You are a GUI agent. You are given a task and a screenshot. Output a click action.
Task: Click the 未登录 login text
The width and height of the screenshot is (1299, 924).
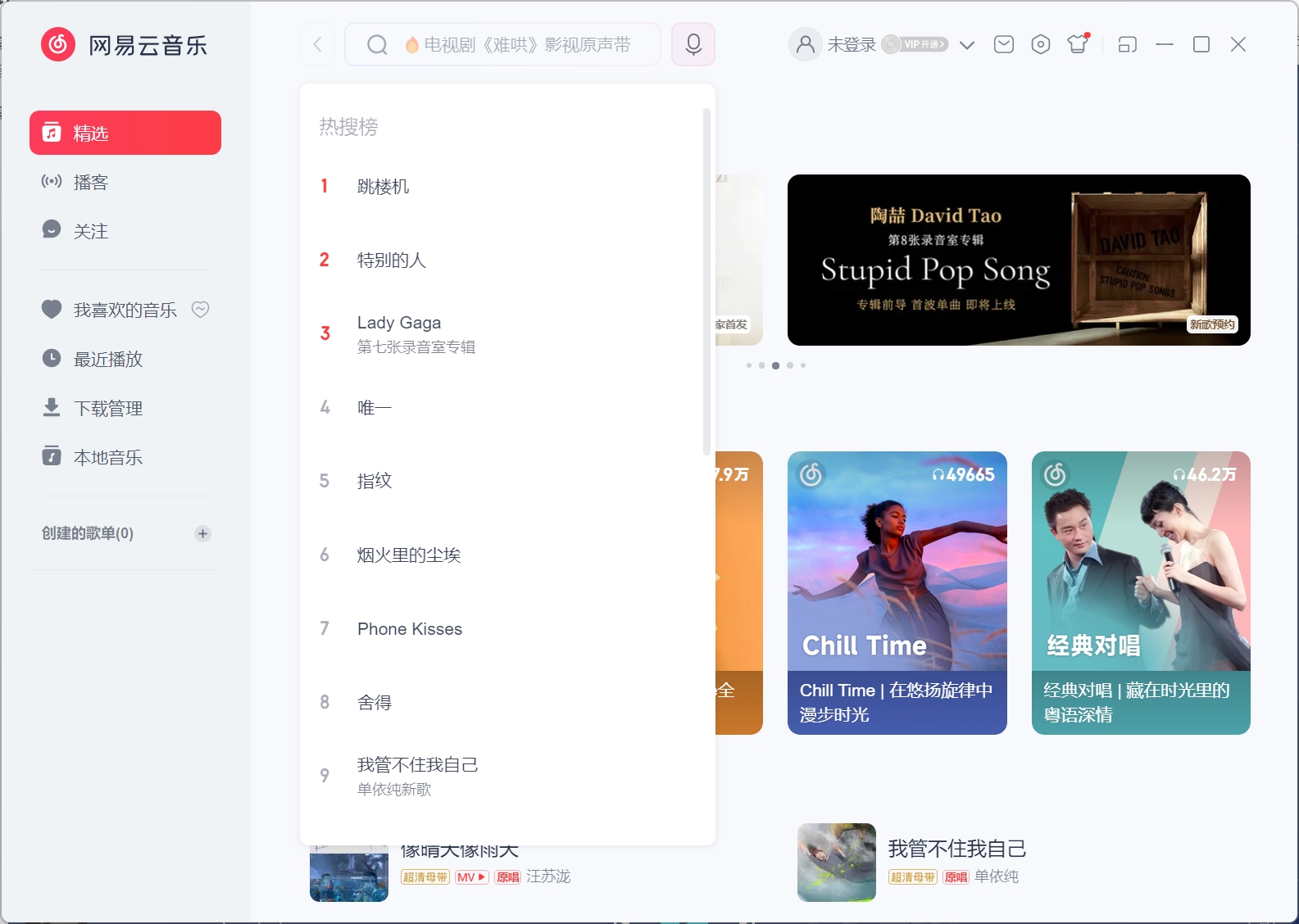(852, 44)
